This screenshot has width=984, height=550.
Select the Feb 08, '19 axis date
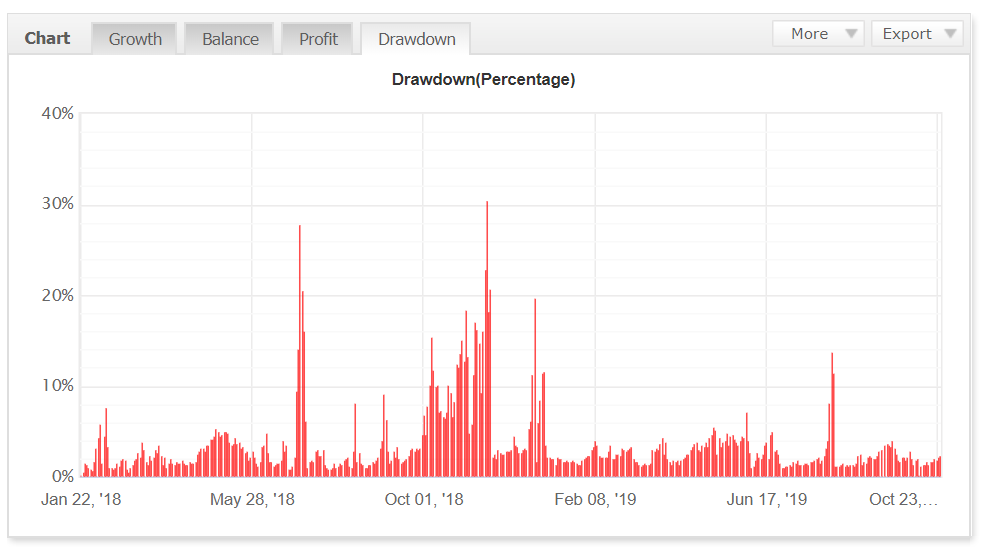tap(595, 500)
